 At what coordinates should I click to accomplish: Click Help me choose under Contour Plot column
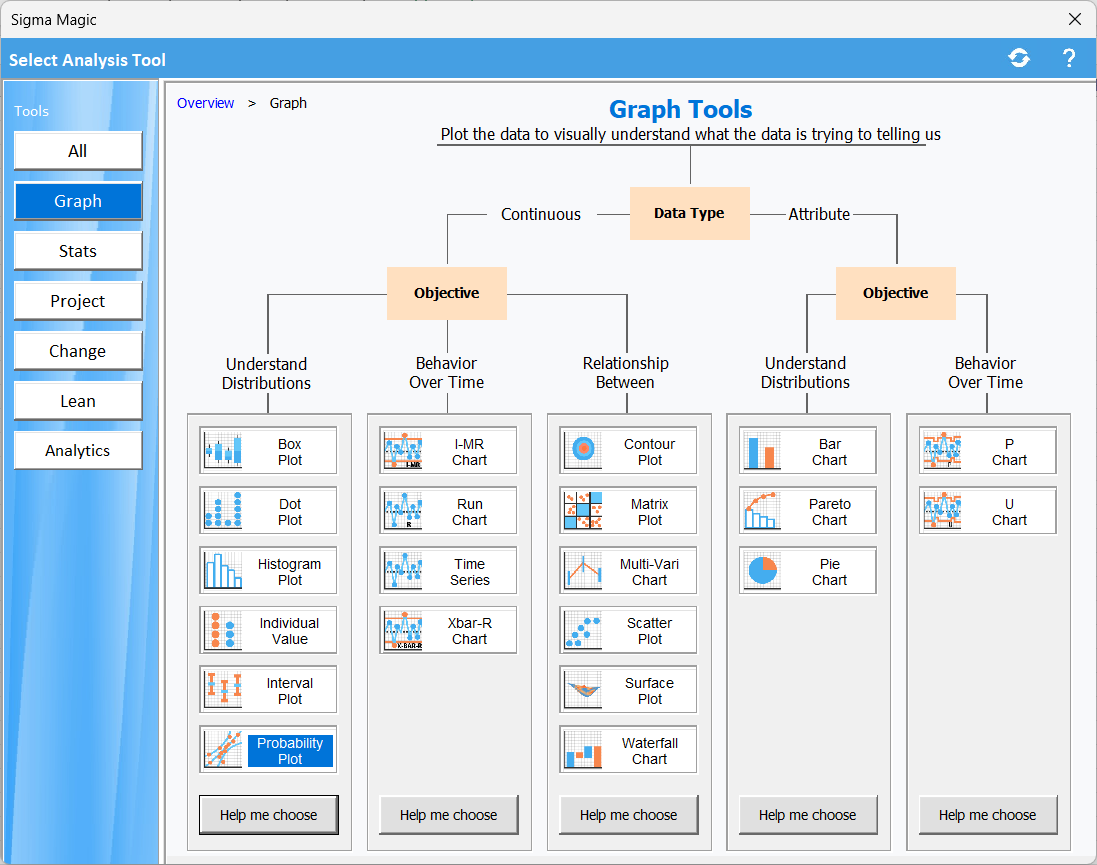pyautogui.click(x=628, y=815)
